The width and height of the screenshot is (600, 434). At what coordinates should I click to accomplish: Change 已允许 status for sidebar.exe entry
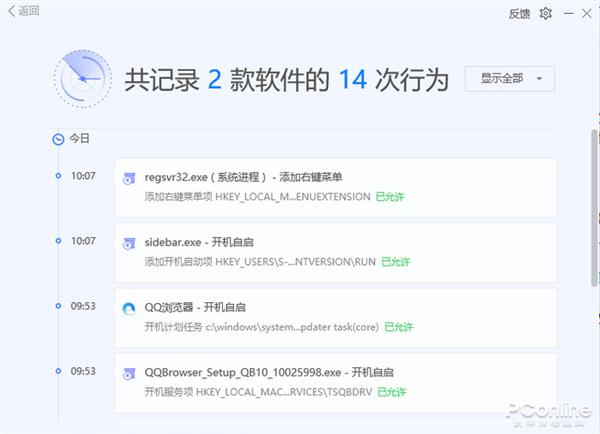pos(396,262)
